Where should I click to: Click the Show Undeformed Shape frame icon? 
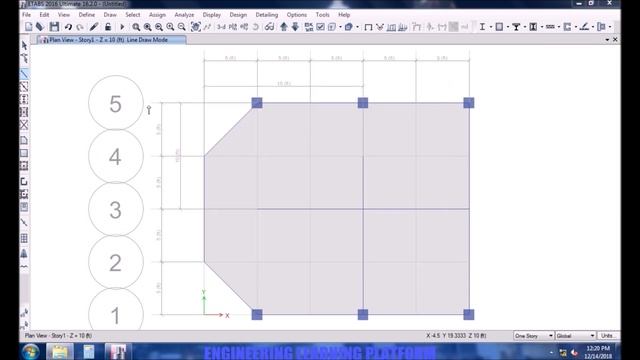click(368, 27)
